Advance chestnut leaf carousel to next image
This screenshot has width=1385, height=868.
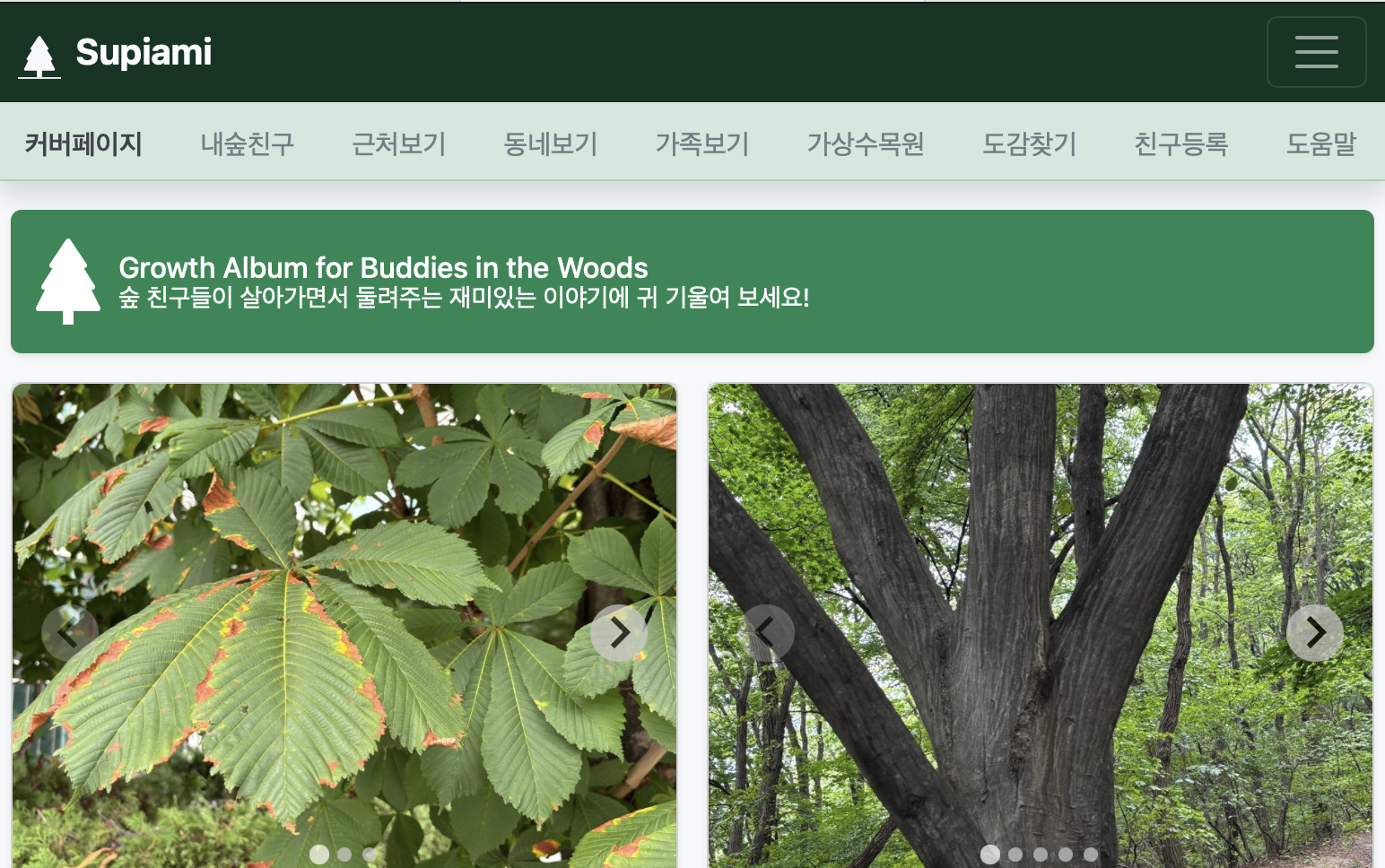tap(619, 633)
